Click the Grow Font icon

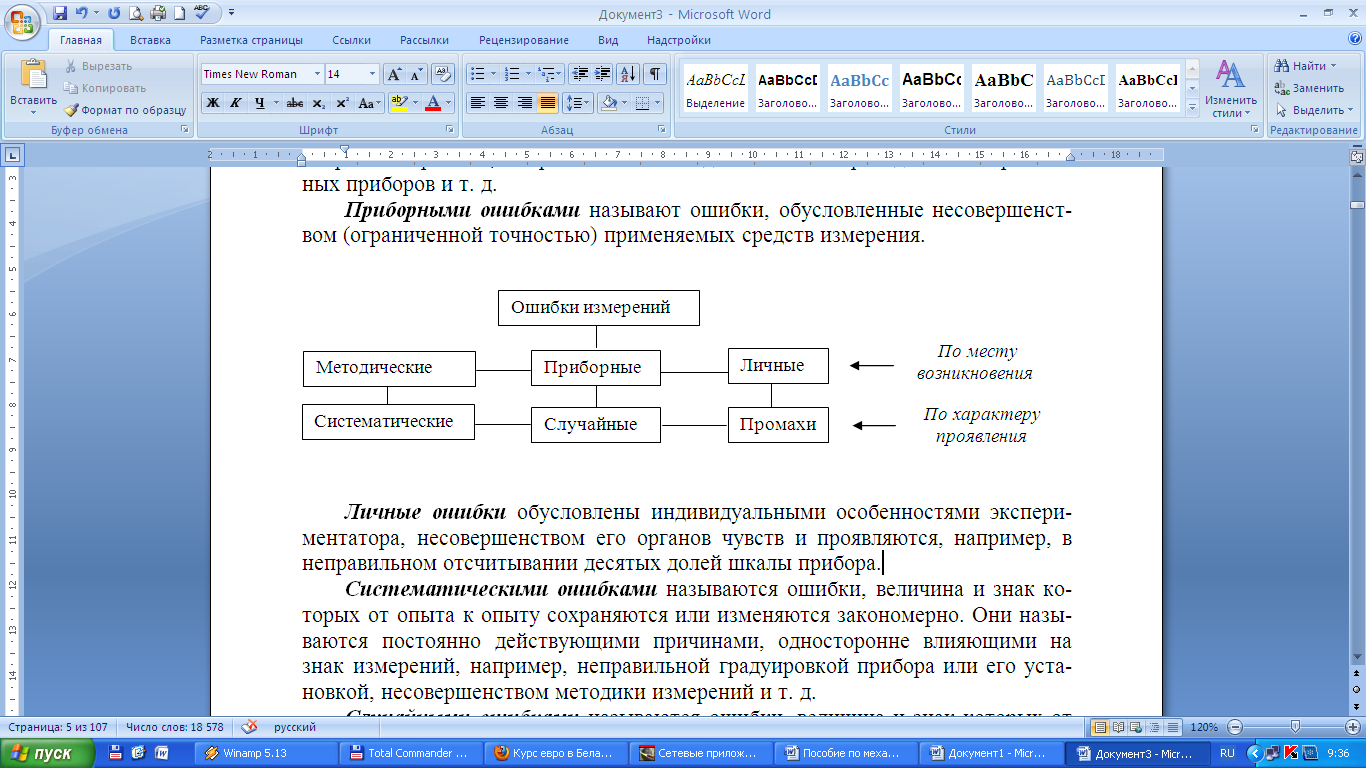394,74
